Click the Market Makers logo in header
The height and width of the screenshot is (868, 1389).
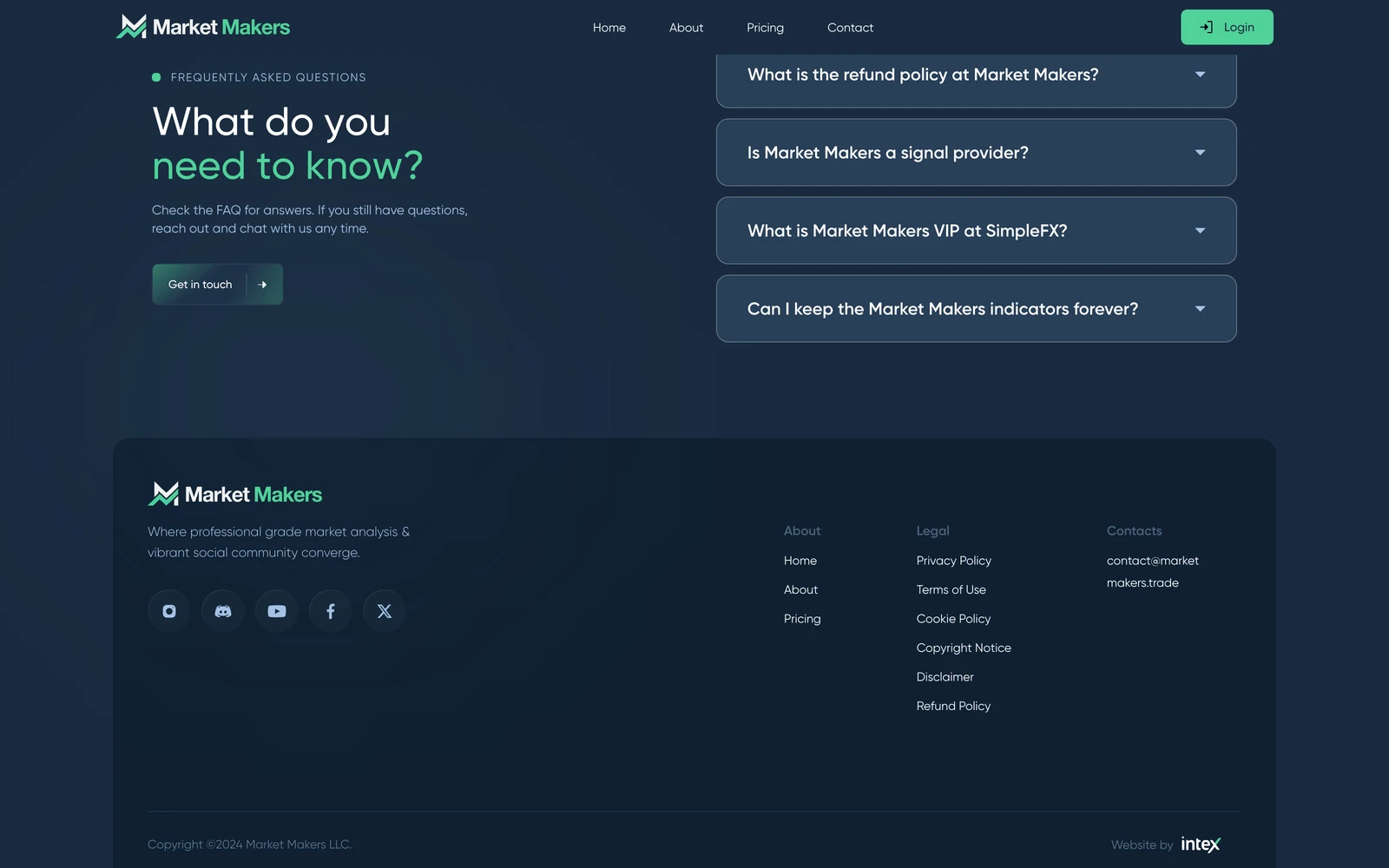(x=203, y=27)
